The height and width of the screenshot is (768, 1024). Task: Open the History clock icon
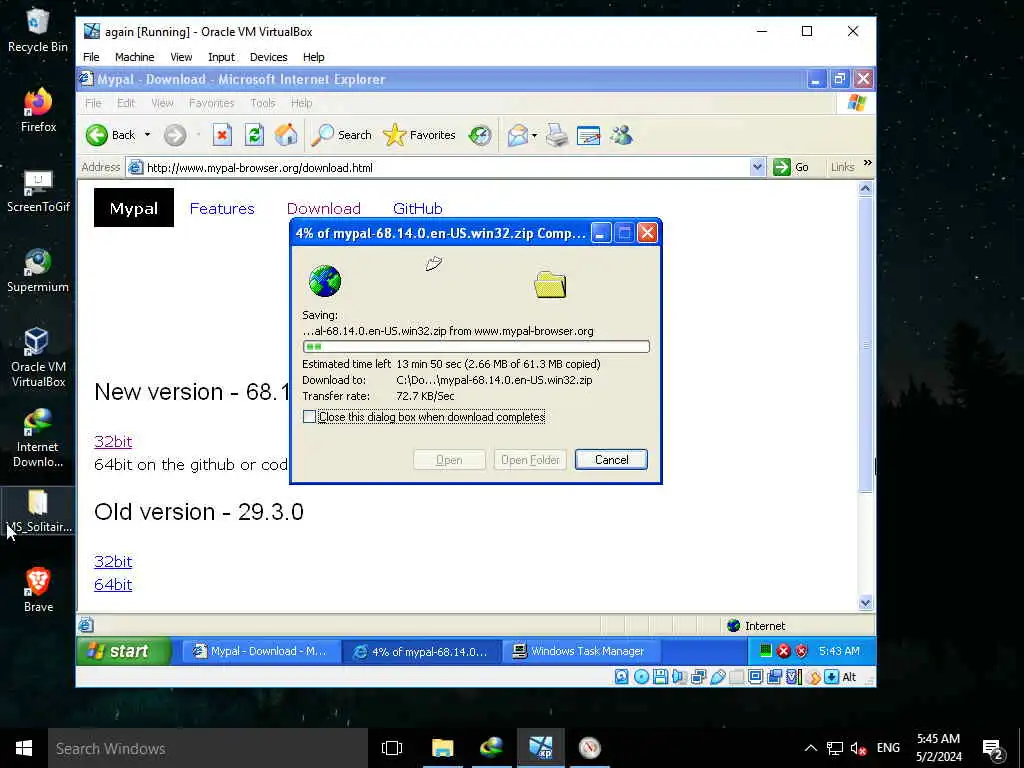coord(480,135)
